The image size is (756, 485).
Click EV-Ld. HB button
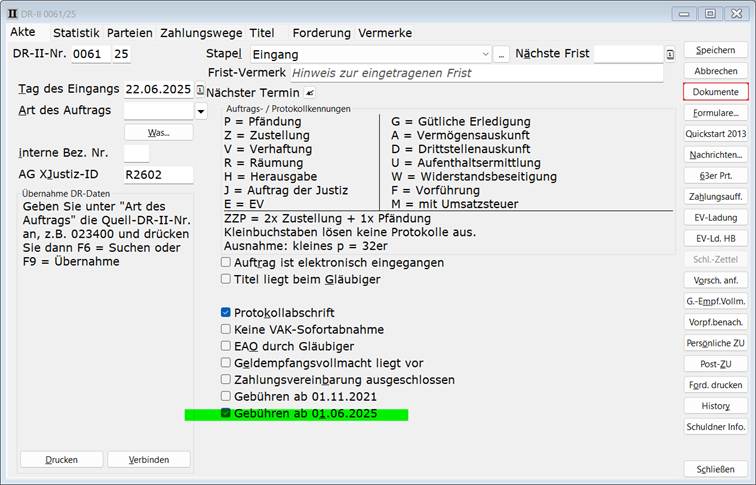point(716,238)
